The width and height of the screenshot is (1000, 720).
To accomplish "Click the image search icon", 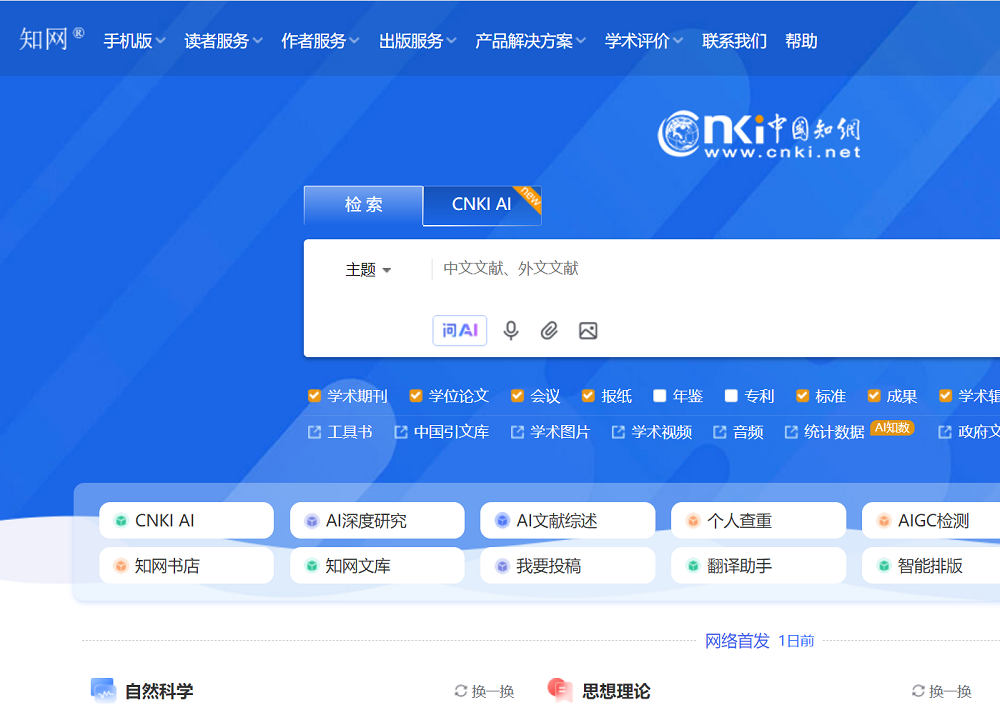I will [x=588, y=330].
